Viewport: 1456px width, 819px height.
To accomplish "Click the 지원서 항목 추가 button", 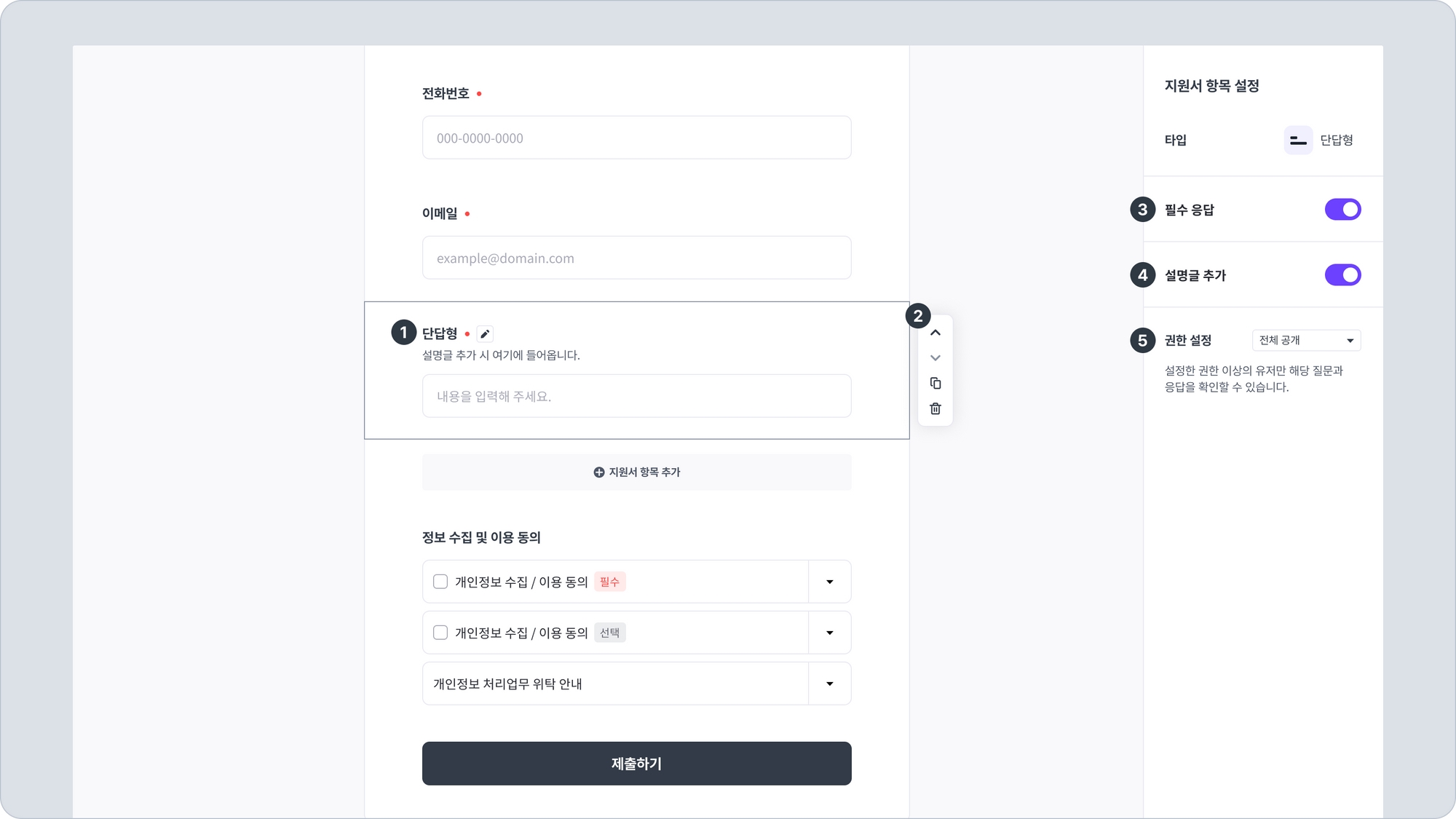I will click(636, 472).
